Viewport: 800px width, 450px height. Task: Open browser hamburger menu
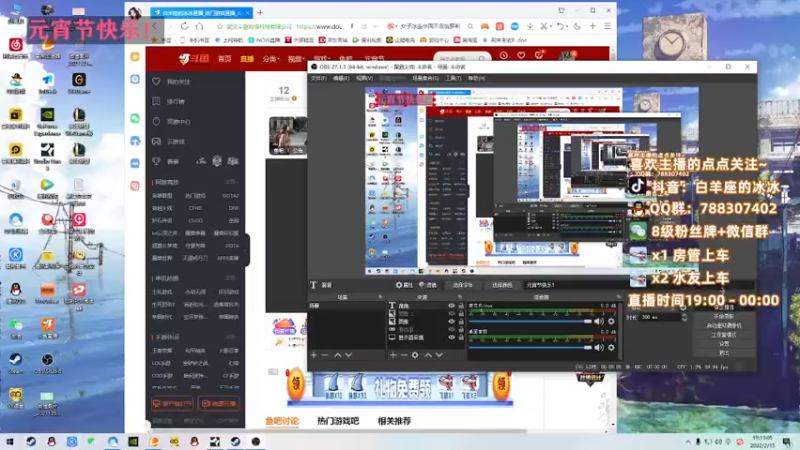point(607,26)
